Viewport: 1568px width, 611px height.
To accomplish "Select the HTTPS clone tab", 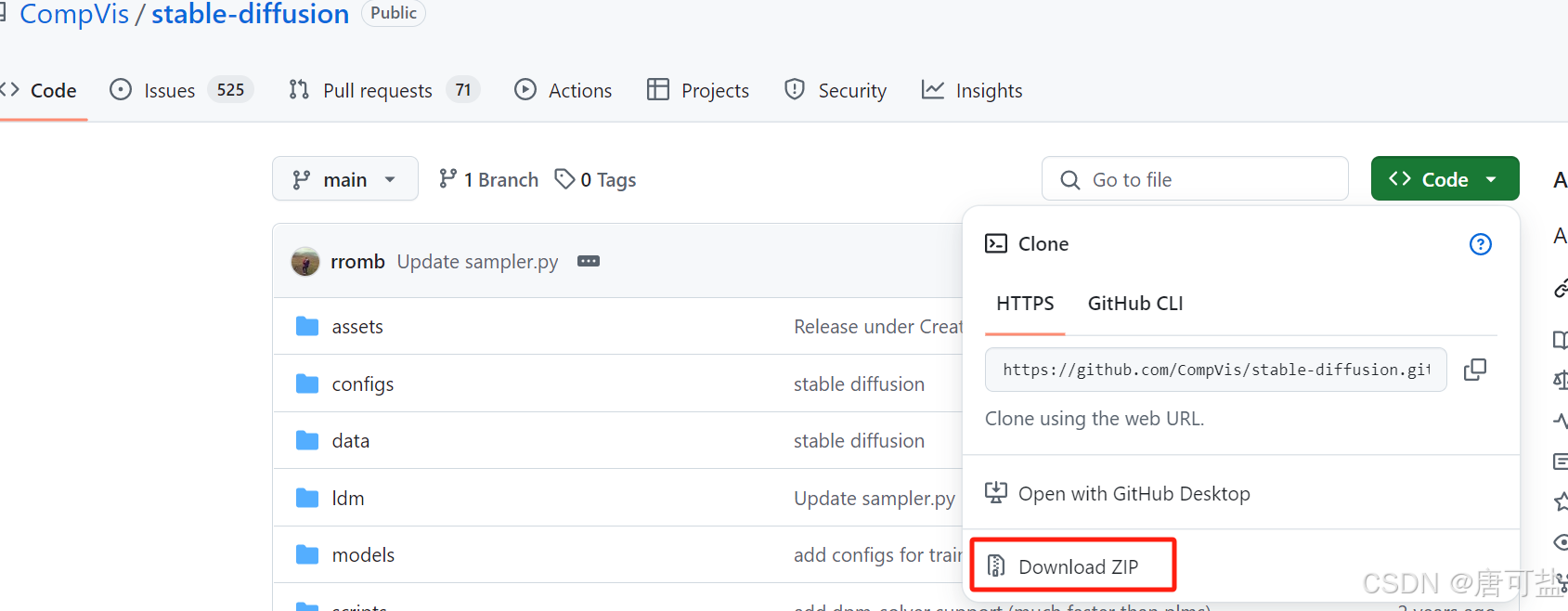I will point(1025,304).
